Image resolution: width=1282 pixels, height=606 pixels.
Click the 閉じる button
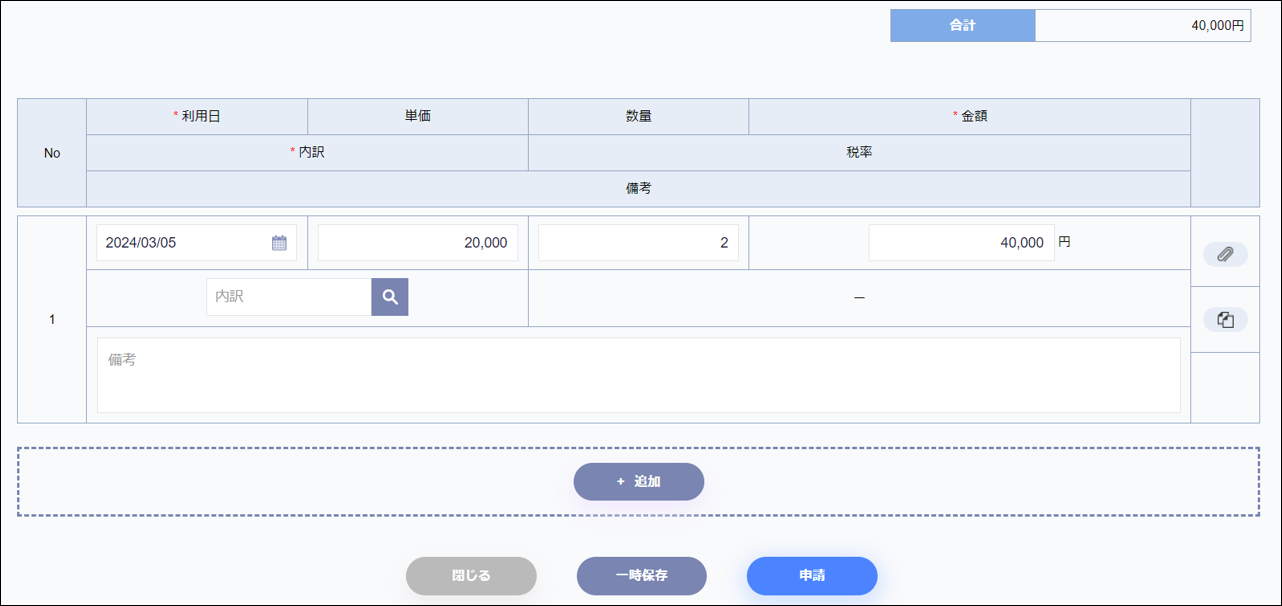click(x=471, y=576)
